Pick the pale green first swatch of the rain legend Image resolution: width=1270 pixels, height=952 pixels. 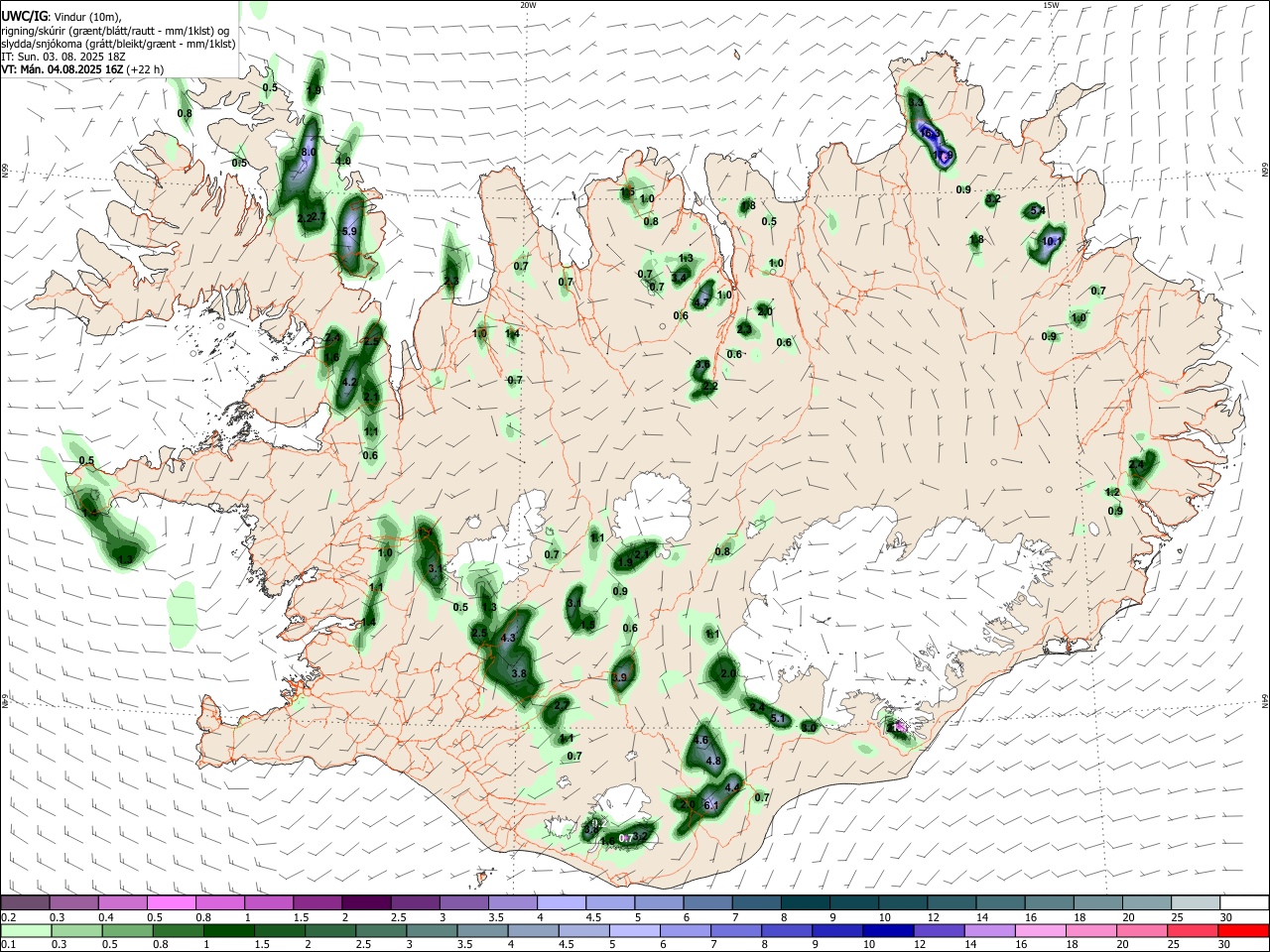pos(26,930)
